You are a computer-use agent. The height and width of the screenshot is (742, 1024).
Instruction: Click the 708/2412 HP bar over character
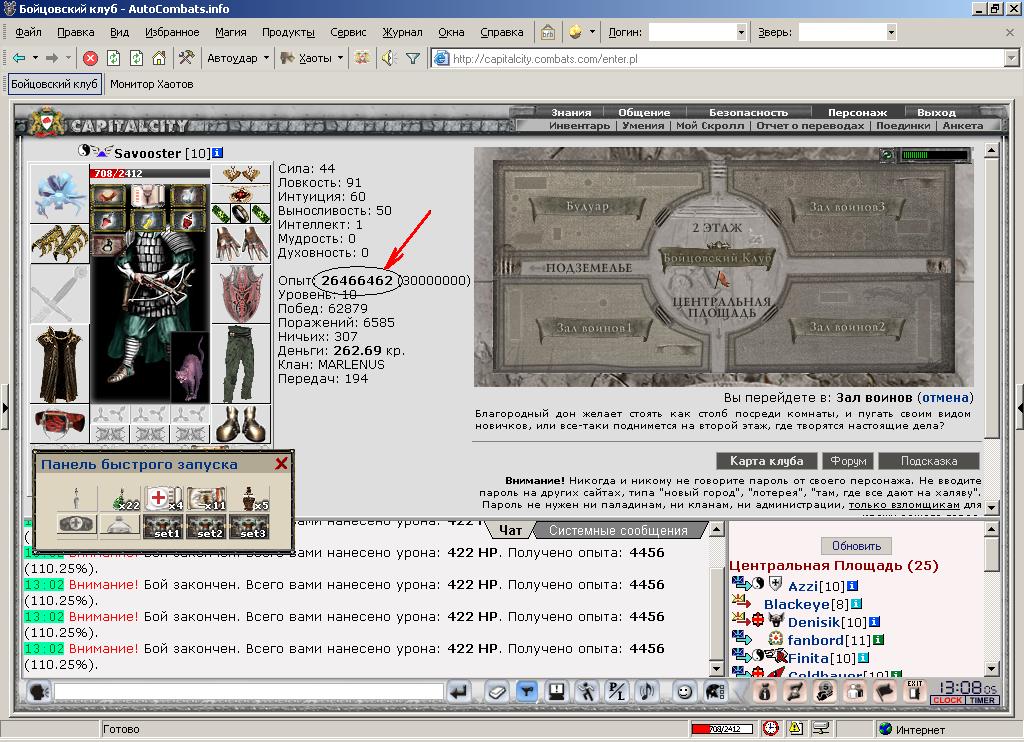pyautogui.click(x=150, y=173)
